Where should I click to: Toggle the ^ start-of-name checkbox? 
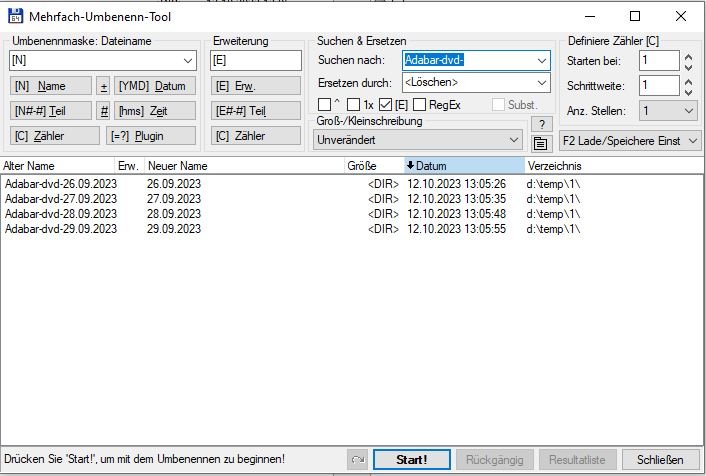(x=324, y=105)
